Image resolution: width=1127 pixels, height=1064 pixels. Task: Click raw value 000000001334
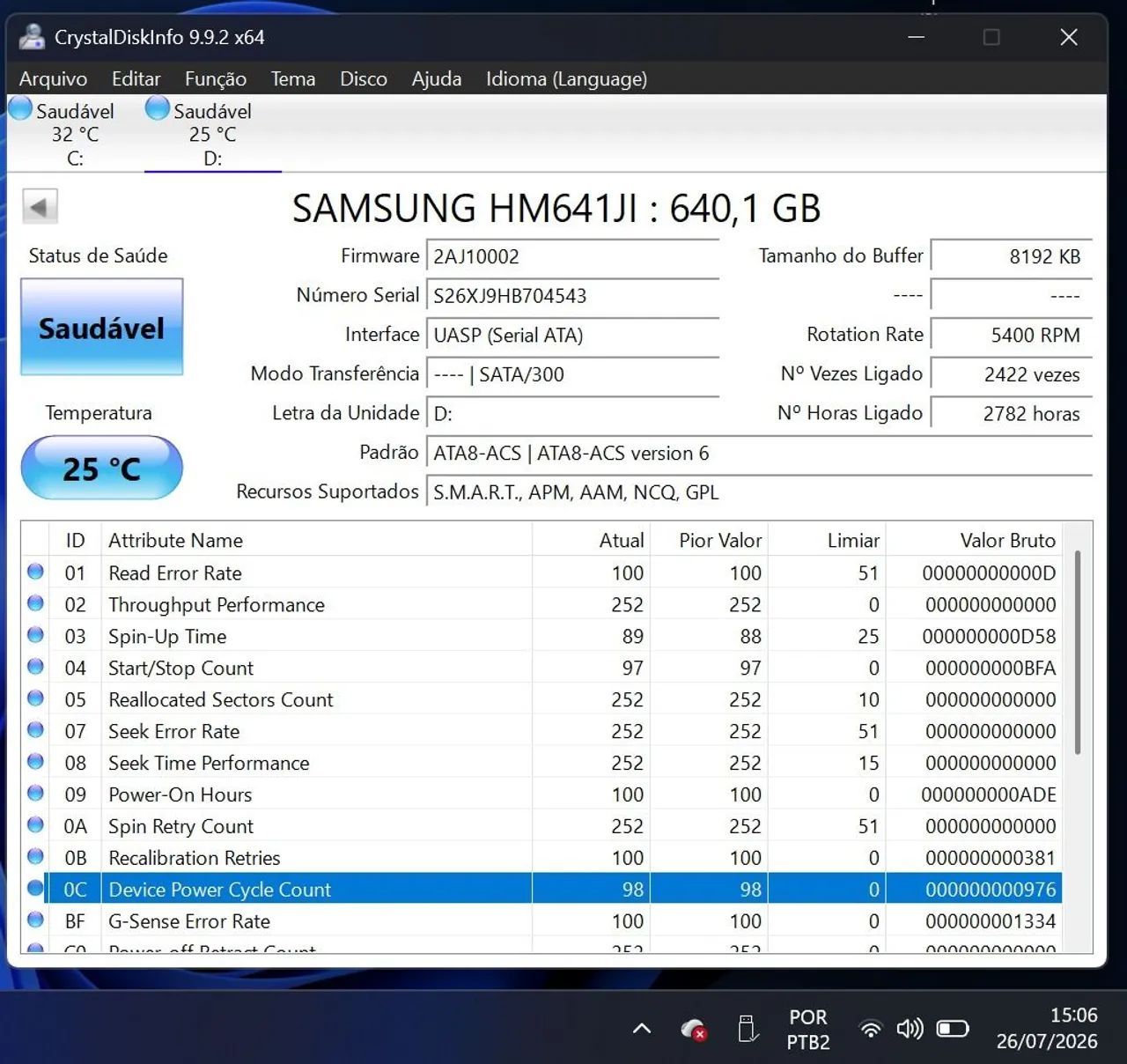click(x=991, y=922)
